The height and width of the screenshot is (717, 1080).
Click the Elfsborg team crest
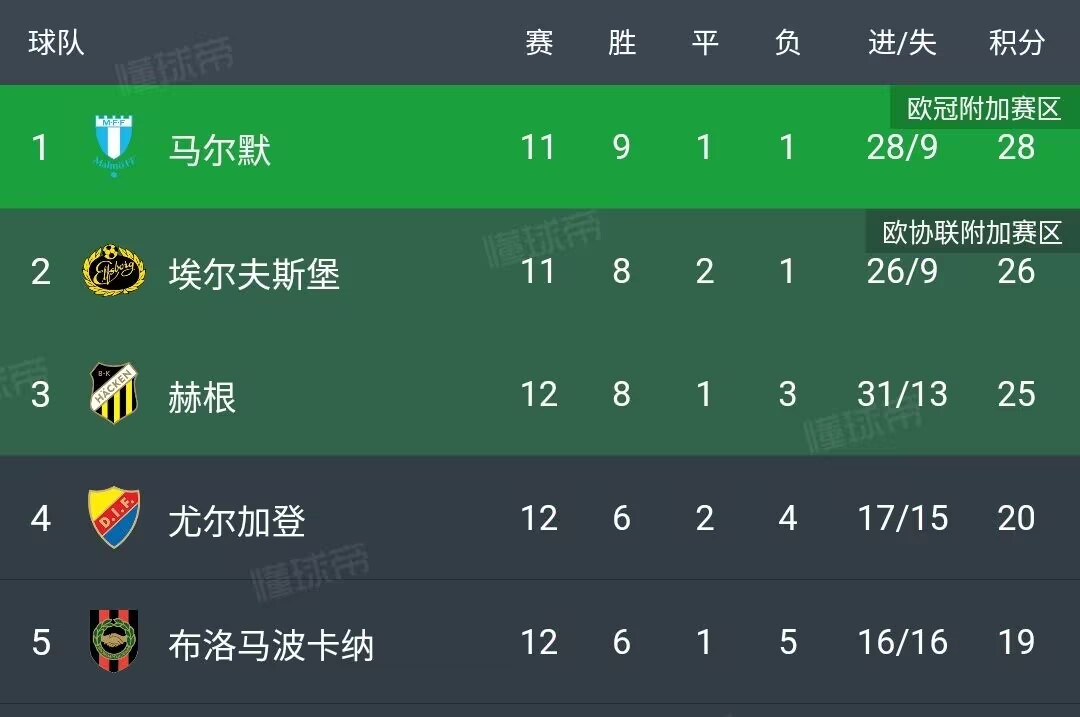pos(114,271)
